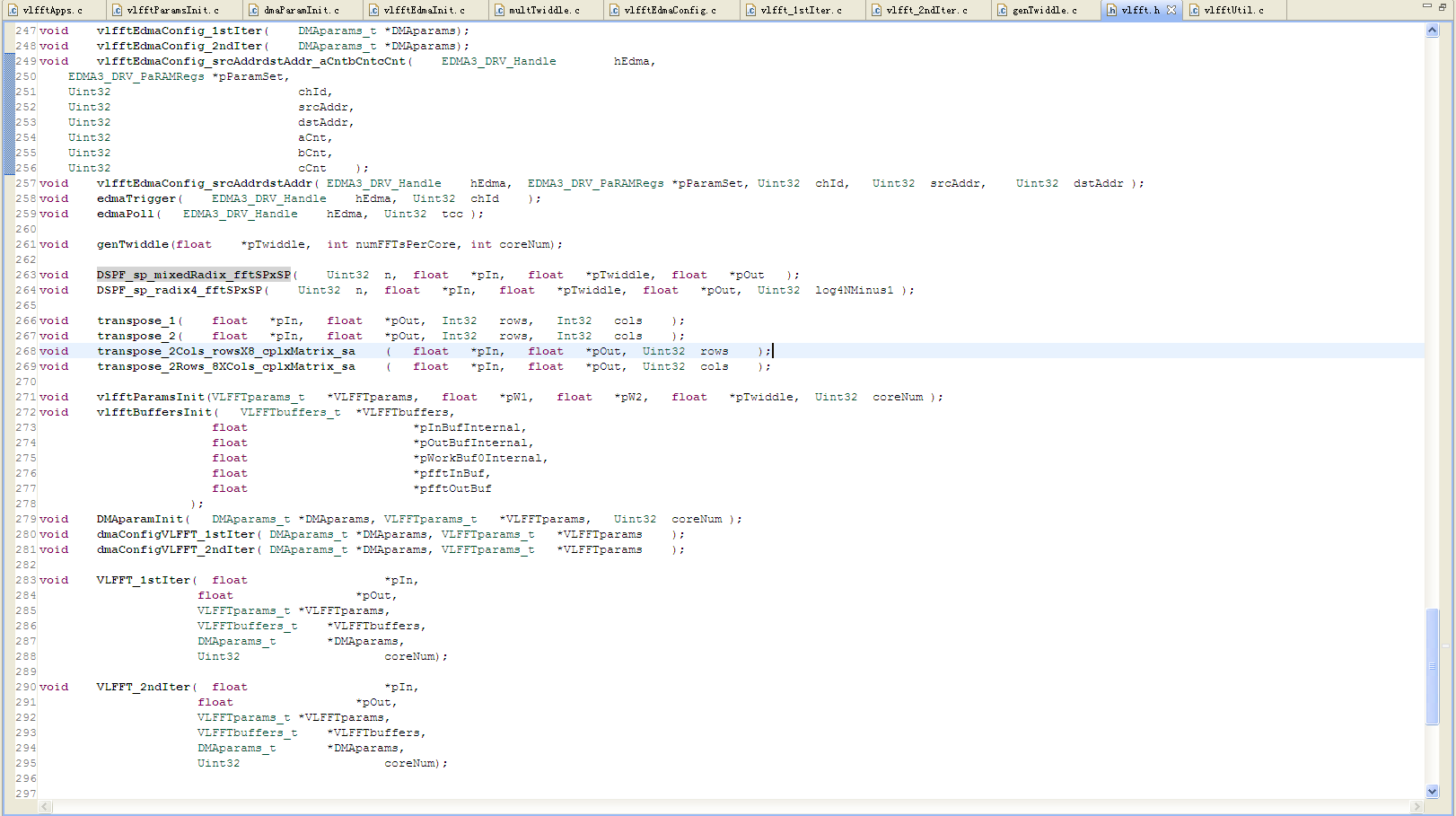Click VLFFT_2ndIter declaration on line 290
1456x816 pixels.
(144, 687)
